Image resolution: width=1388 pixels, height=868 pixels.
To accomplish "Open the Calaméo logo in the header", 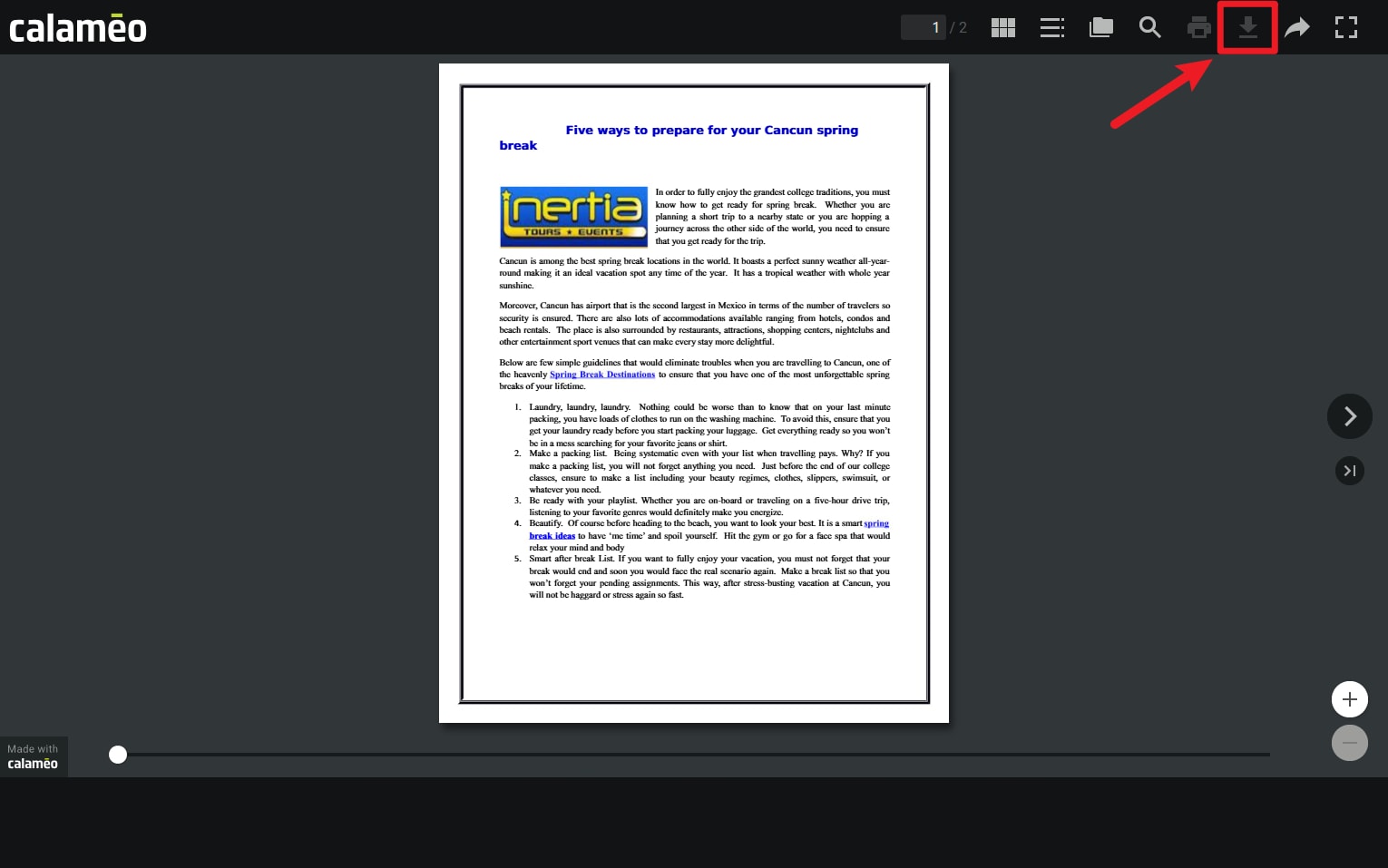I will tap(78, 28).
